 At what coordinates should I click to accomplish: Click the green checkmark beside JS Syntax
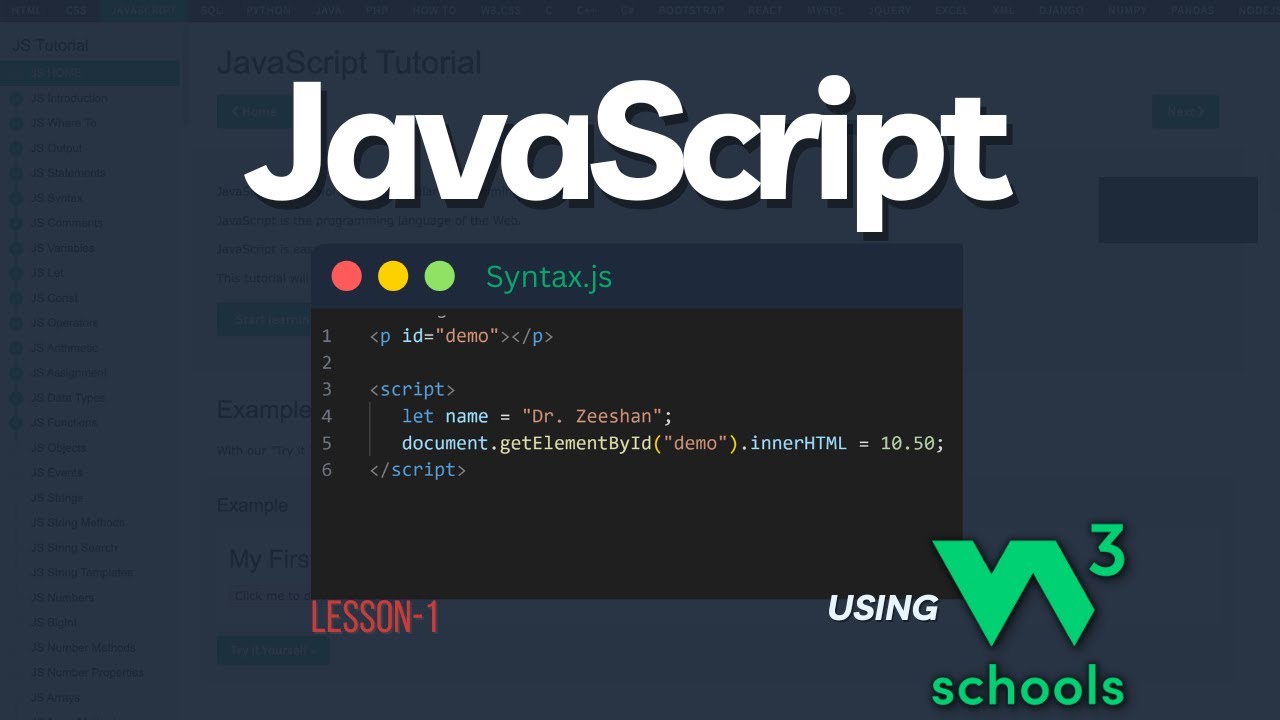16,199
